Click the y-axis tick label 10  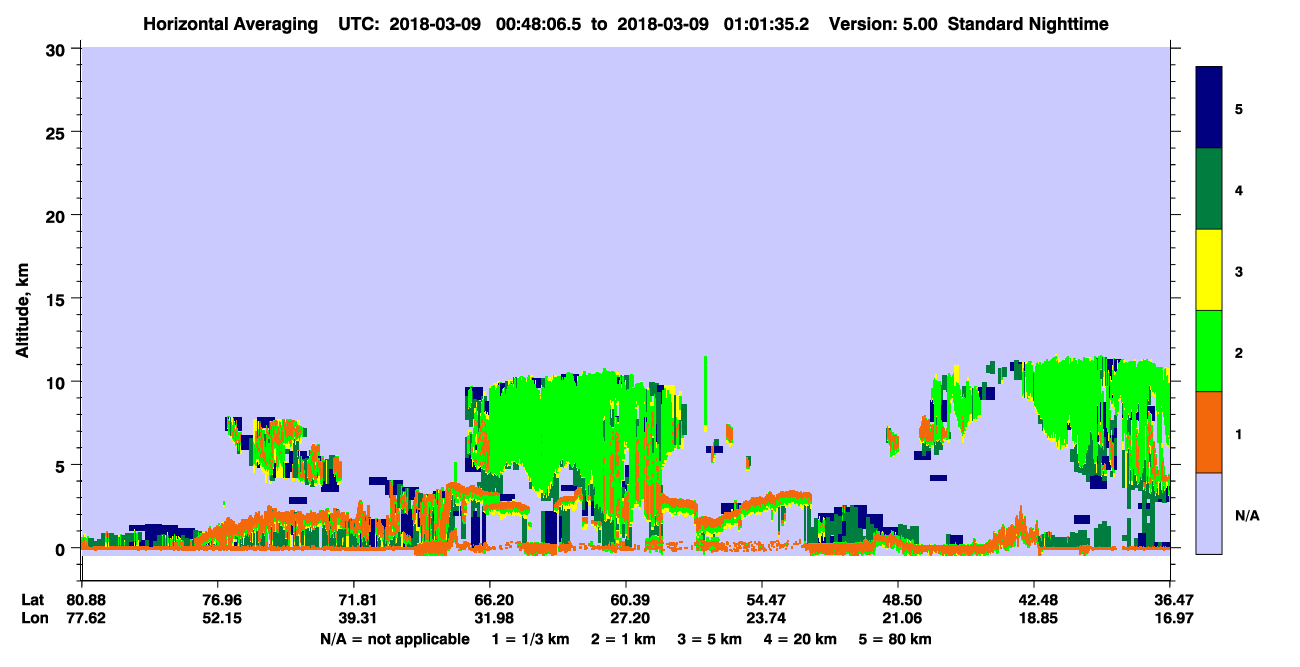58,382
